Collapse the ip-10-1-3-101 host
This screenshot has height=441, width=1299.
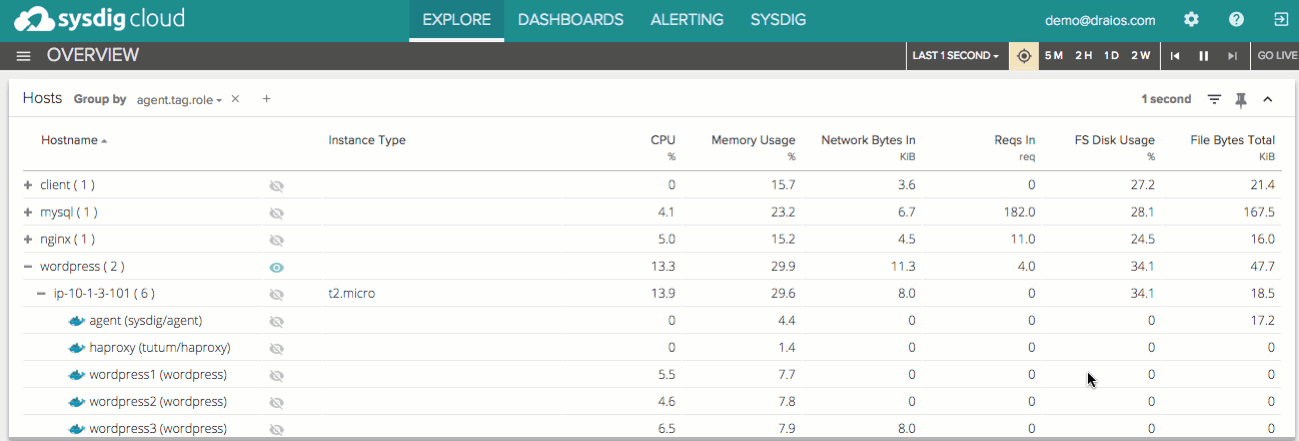coord(42,293)
